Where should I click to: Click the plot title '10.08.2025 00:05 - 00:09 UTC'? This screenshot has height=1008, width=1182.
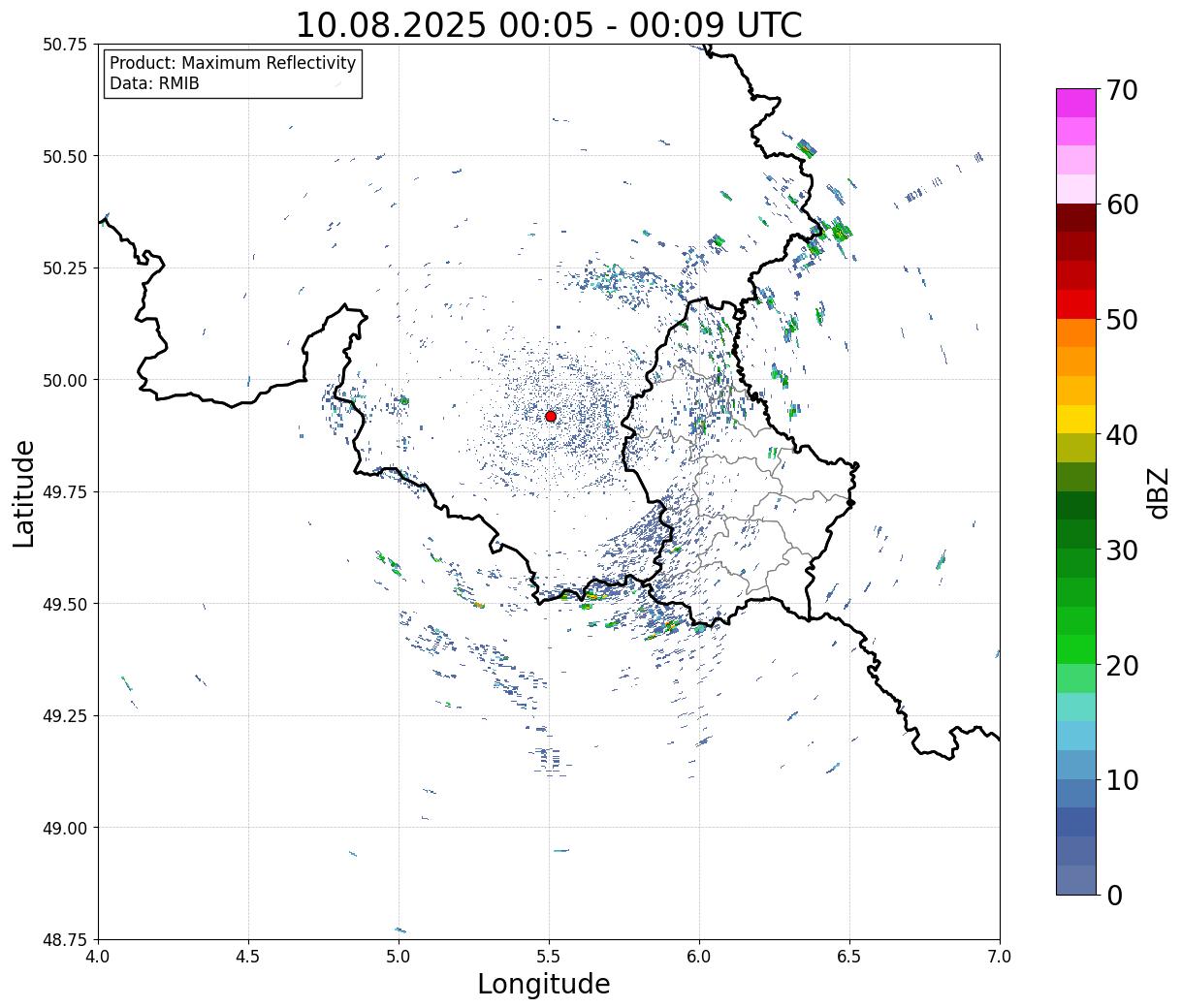pos(549,25)
